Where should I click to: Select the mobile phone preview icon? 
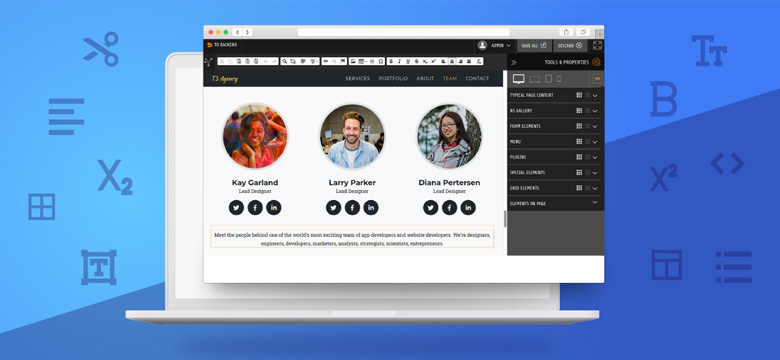[559, 79]
